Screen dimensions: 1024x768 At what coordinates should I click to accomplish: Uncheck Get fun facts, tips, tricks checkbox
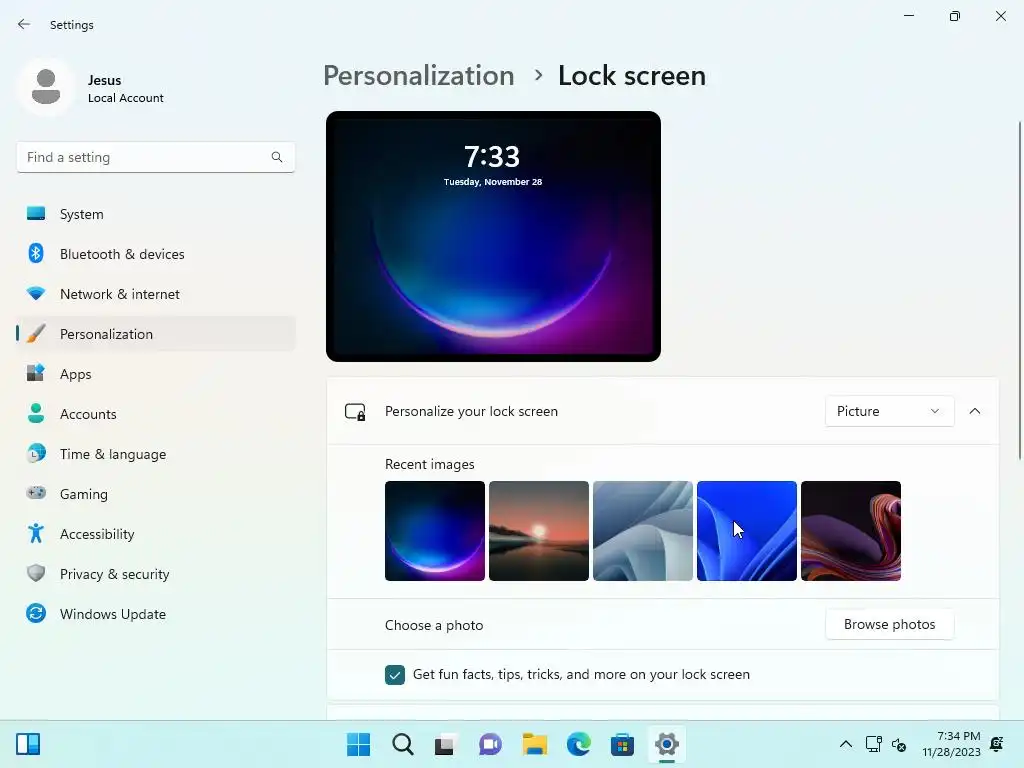point(395,675)
